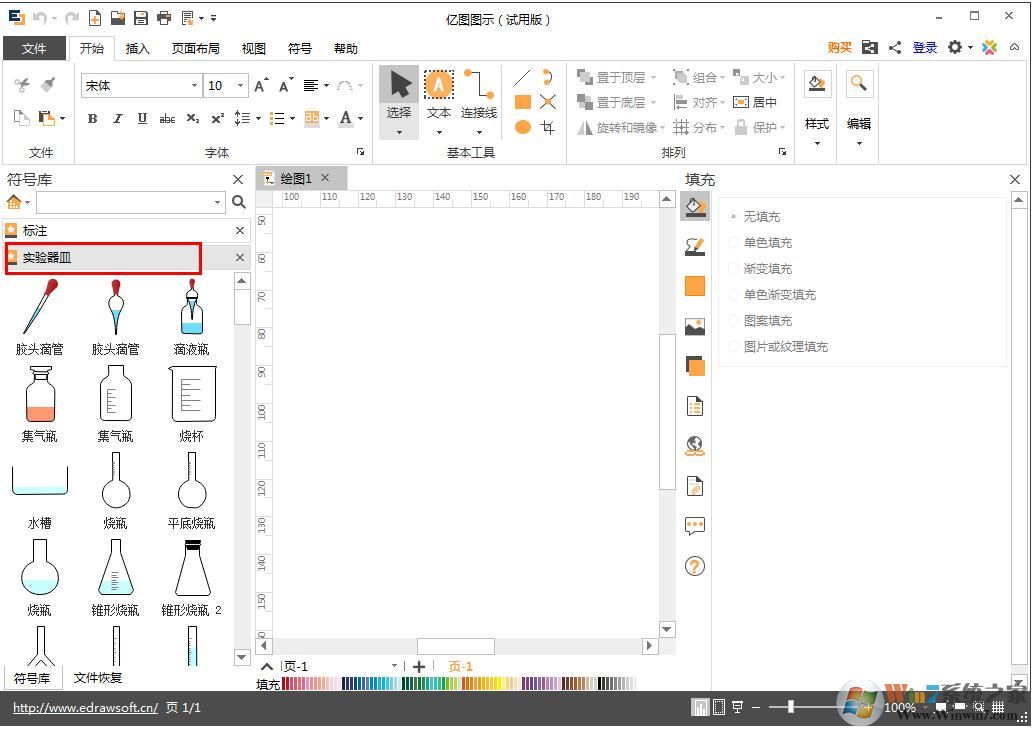The height and width of the screenshot is (729, 1034).
Task: Click the orange rectangle shape tool
Action: (x=522, y=102)
